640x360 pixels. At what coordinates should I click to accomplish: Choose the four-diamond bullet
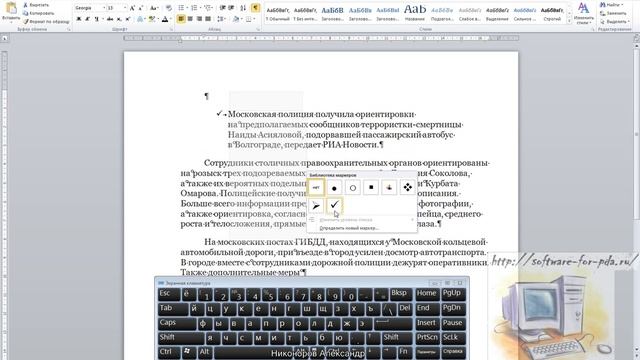(x=408, y=188)
